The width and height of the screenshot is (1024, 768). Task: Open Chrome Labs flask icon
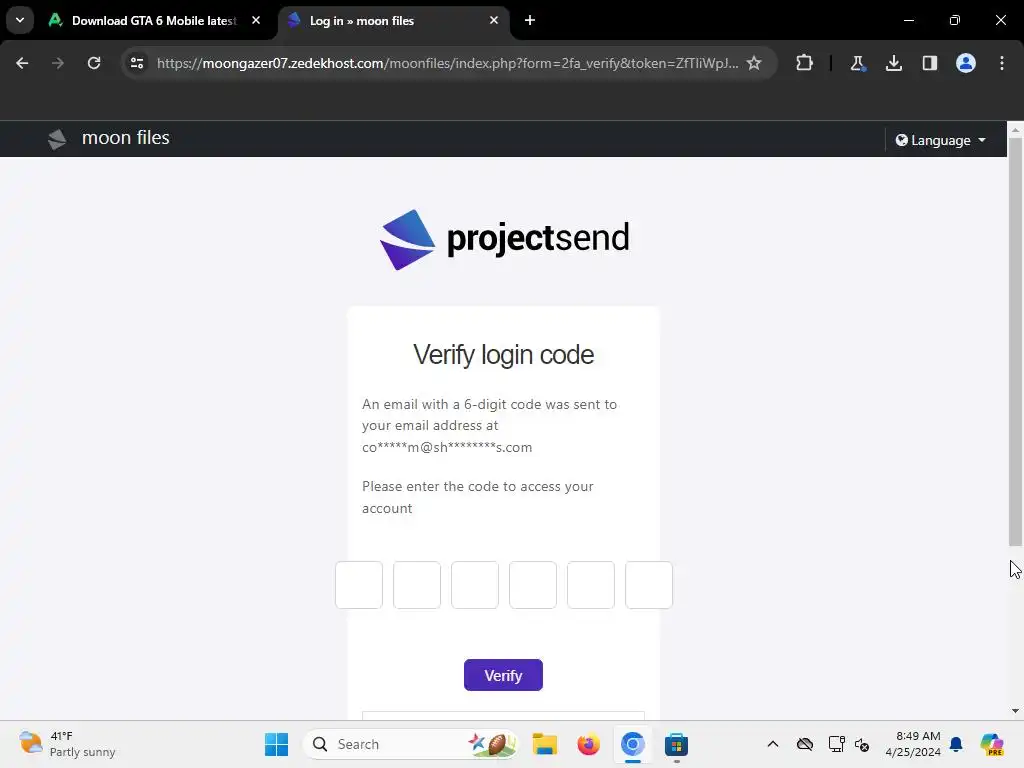coord(857,63)
